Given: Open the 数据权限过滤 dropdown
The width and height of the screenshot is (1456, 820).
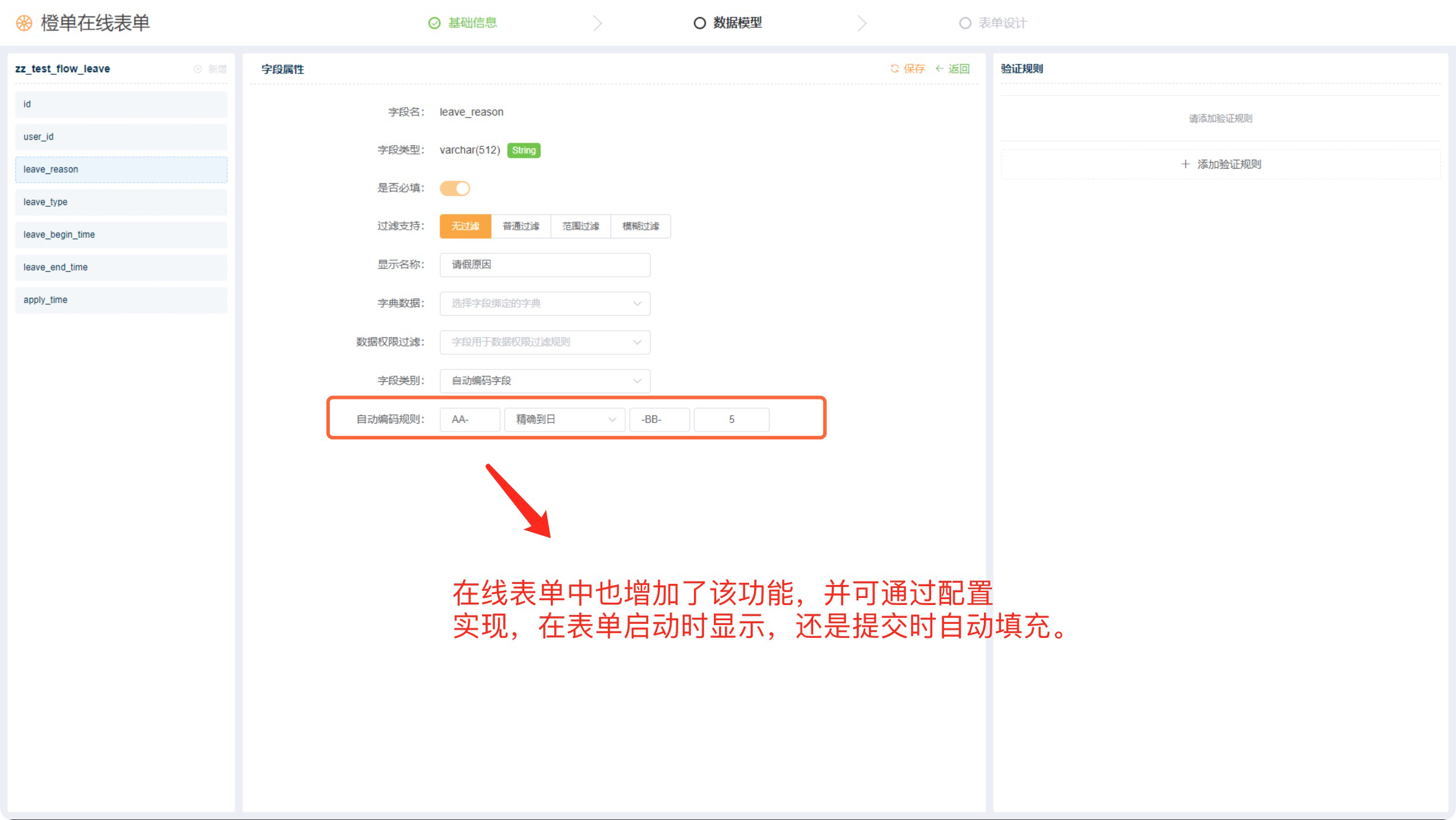Looking at the screenshot, I should (544, 342).
